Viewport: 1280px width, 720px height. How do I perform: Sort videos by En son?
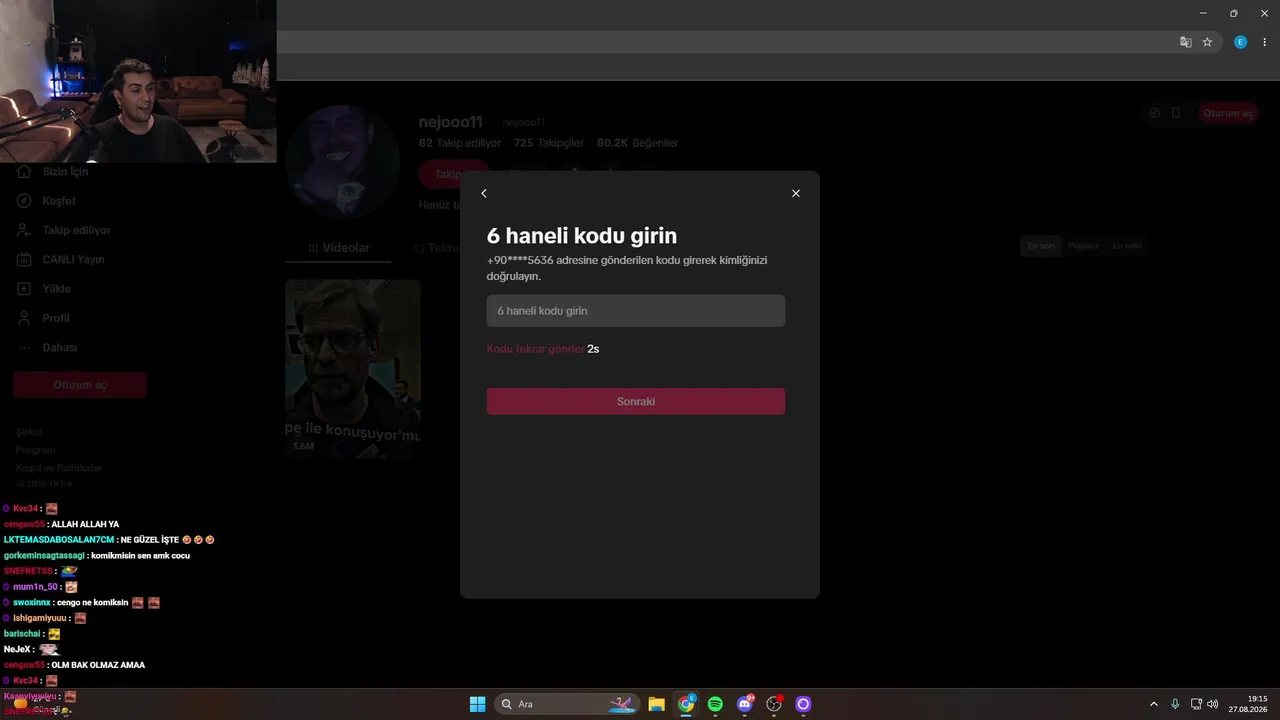(1041, 246)
